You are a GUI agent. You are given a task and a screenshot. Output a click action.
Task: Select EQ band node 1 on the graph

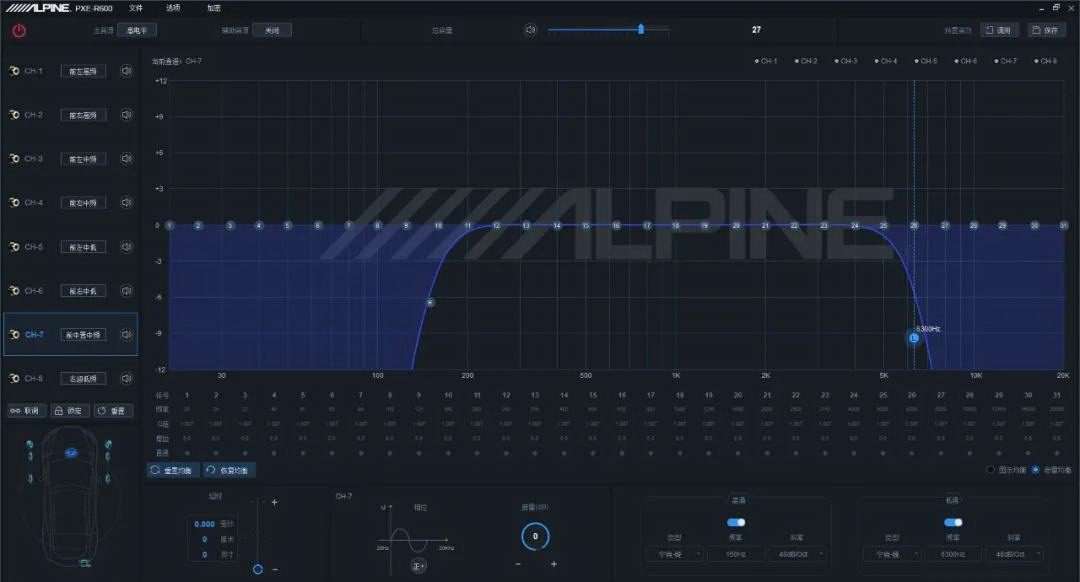tap(169, 225)
